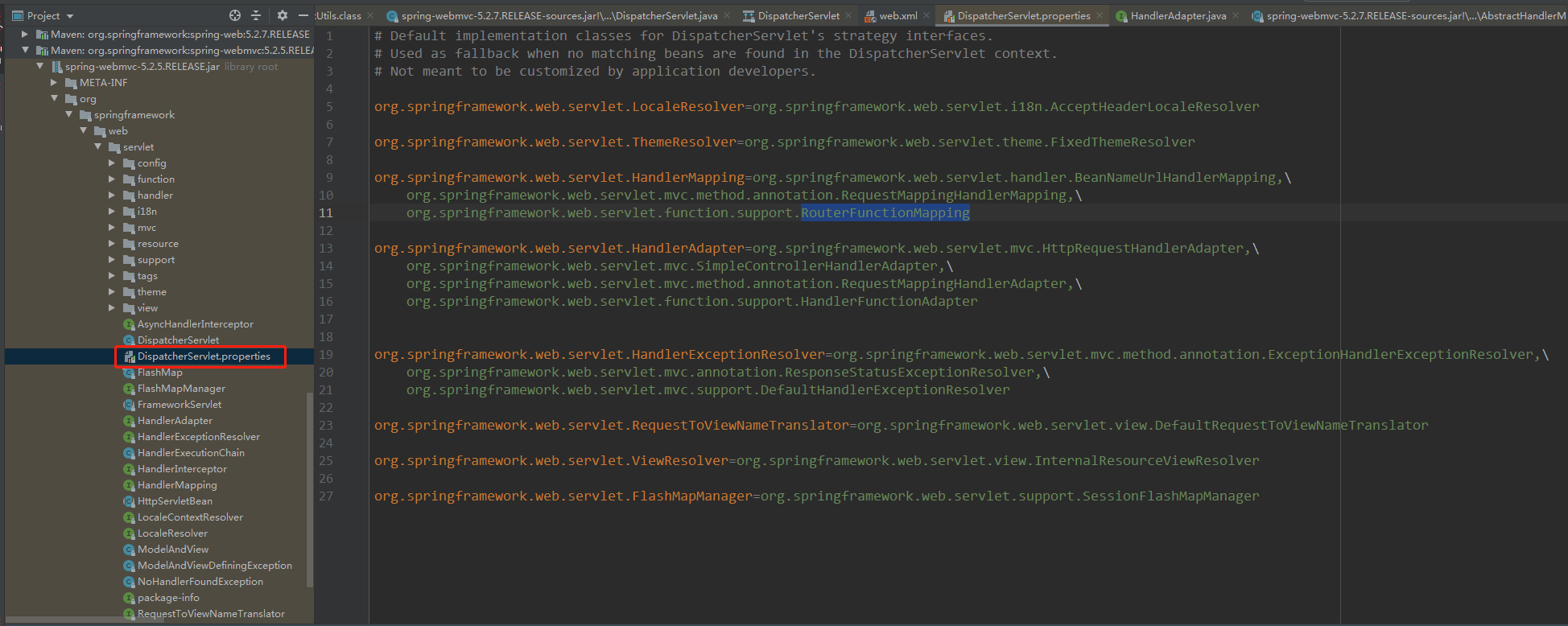The image size is (1568, 626).
Task: Select NoHandlerFoundException in tree
Action: pyautogui.click(x=200, y=581)
